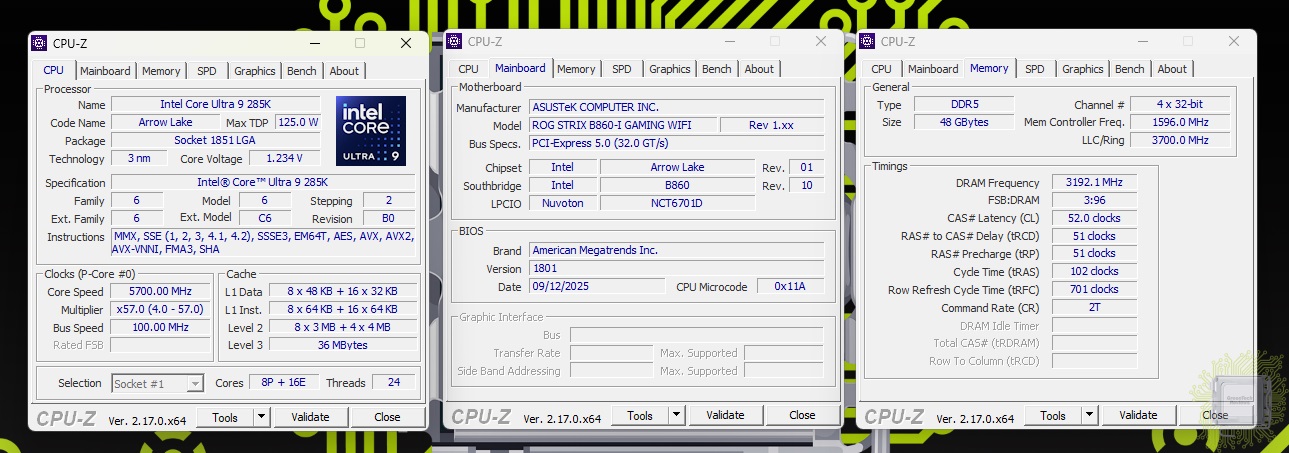The width and height of the screenshot is (1289, 453).
Task: Select the Graphics tab in the Mainboard window
Action: [x=669, y=69]
